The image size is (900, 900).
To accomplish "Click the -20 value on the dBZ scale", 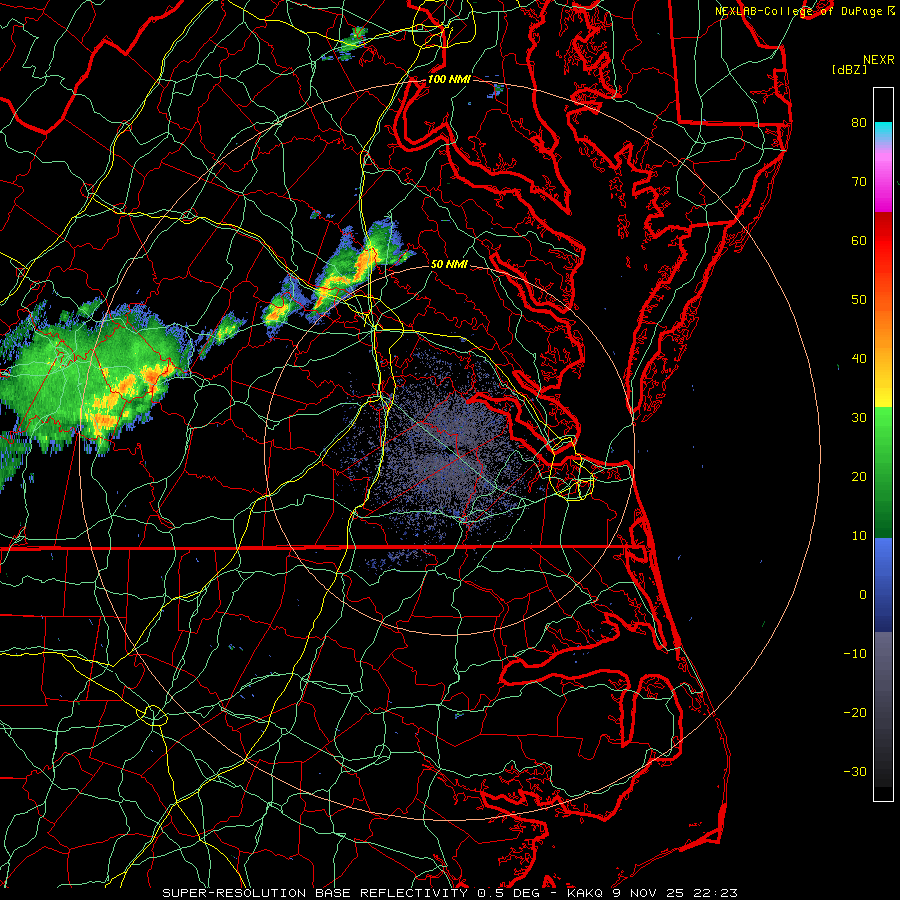I will (855, 712).
